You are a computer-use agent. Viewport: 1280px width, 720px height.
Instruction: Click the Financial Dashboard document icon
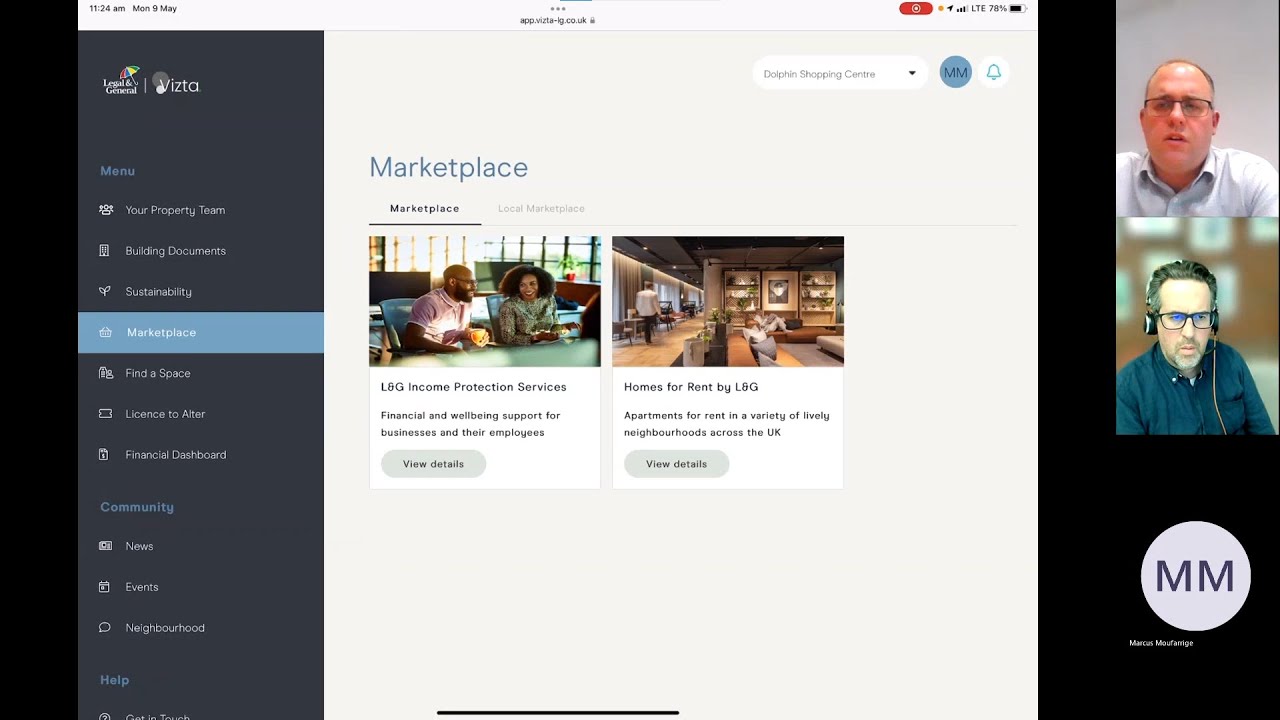click(x=103, y=455)
